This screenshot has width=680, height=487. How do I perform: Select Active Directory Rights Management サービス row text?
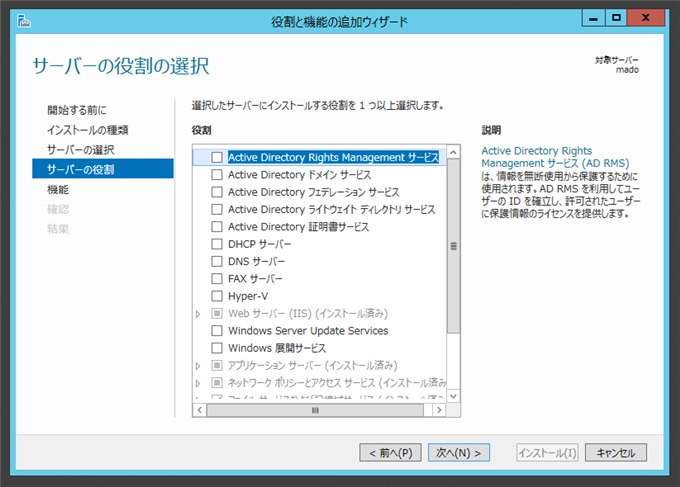click(x=333, y=157)
